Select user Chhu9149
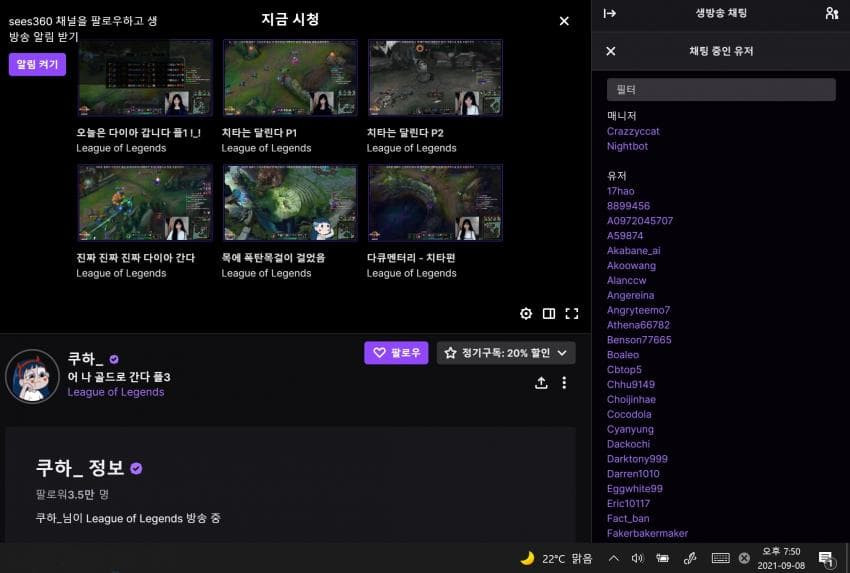850x573 pixels. click(x=630, y=384)
